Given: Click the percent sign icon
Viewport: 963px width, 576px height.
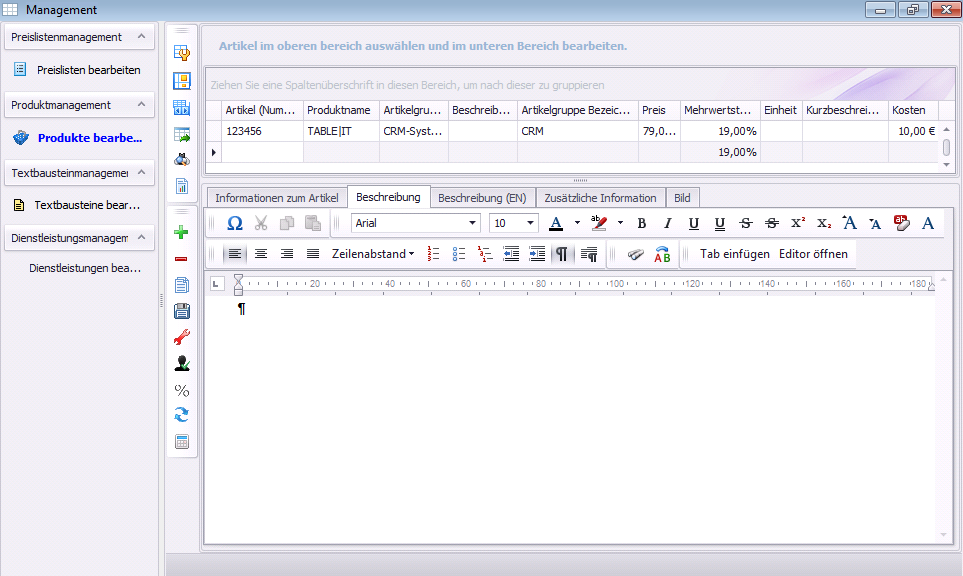Looking at the screenshot, I should [182, 390].
